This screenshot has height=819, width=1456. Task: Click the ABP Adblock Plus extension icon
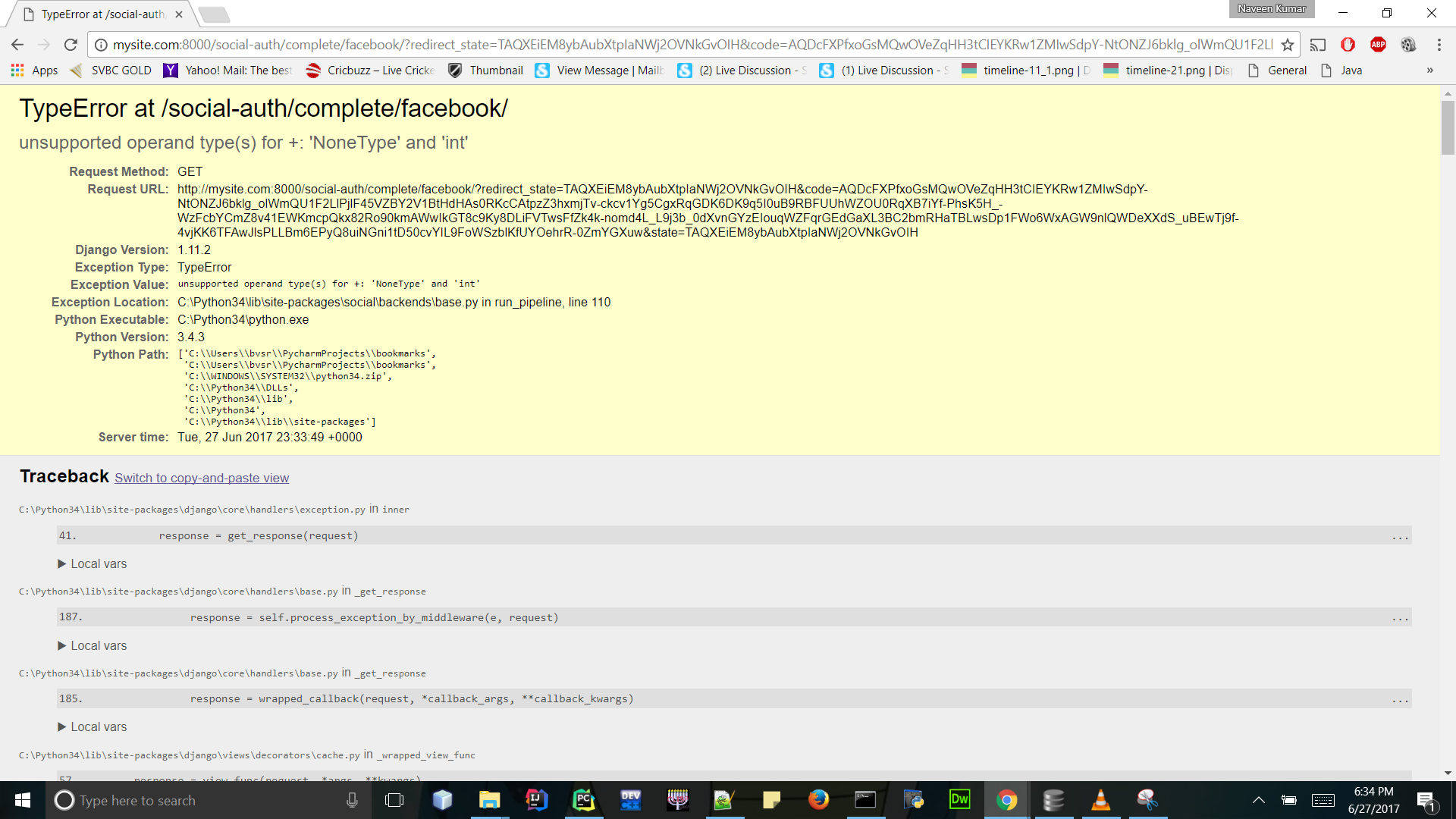[1378, 45]
